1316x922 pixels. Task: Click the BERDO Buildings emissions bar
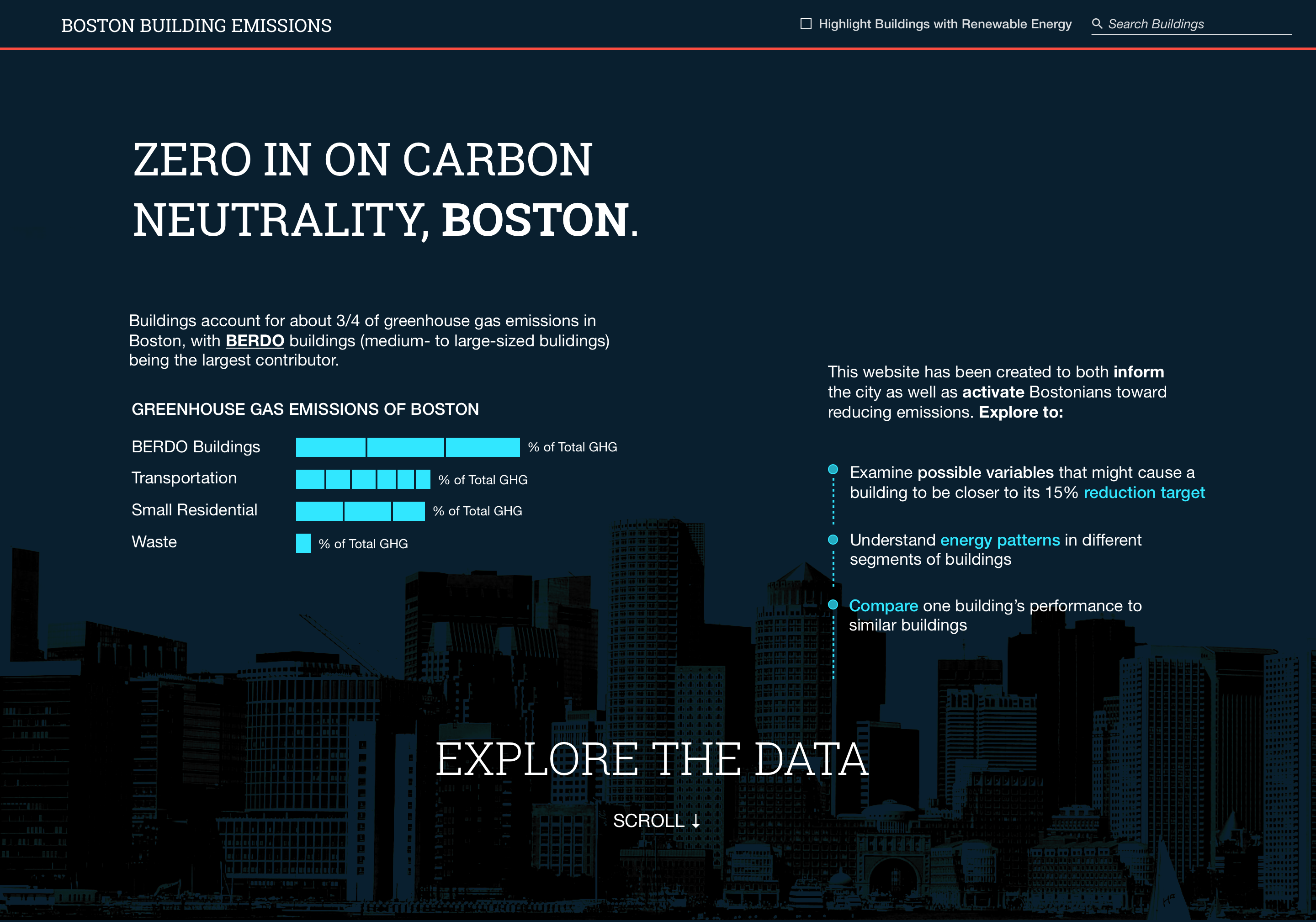[x=407, y=447]
